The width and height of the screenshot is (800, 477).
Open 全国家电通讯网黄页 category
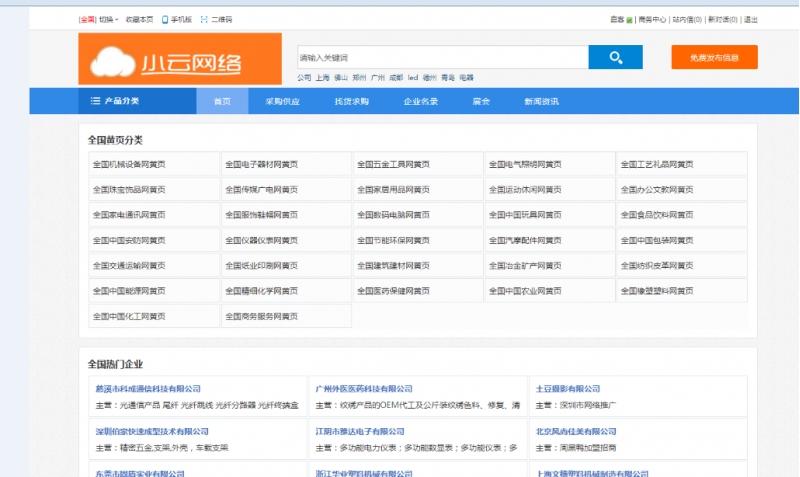click(129, 215)
